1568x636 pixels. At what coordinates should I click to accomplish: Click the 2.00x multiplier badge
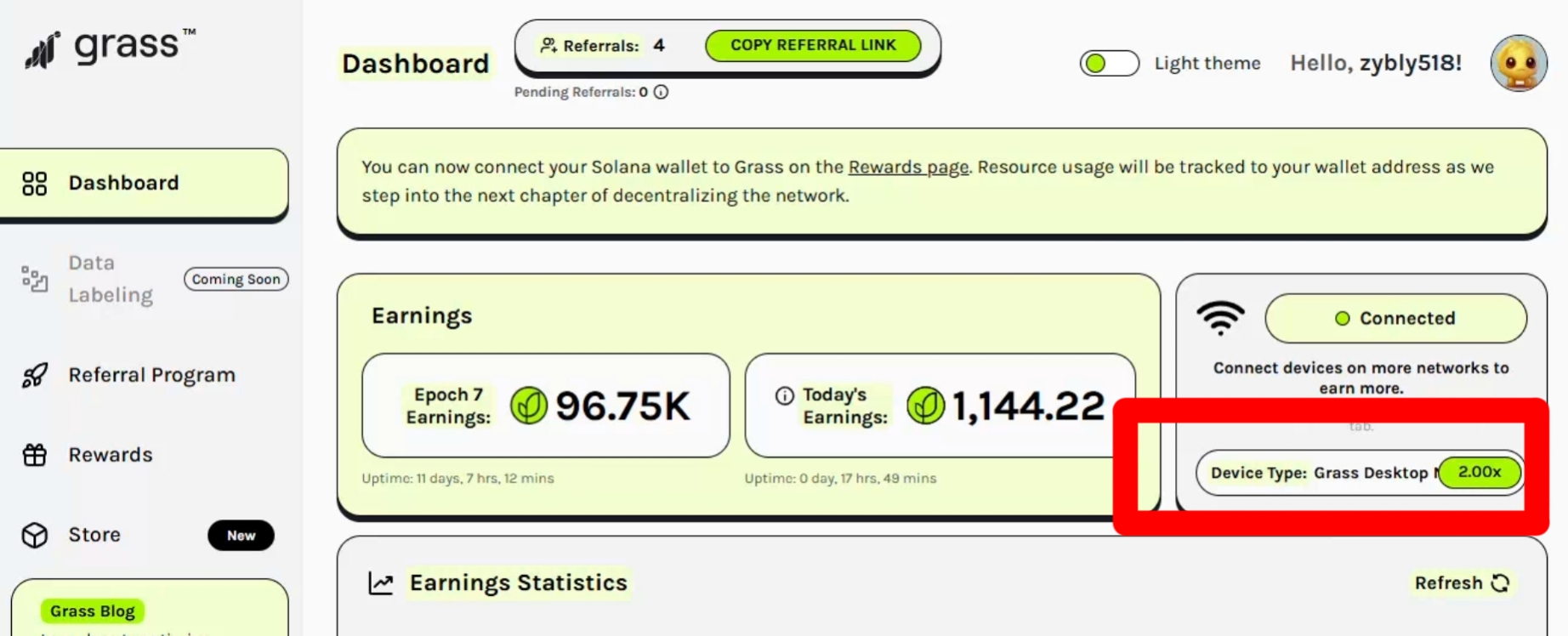(x=1480, y=472)
